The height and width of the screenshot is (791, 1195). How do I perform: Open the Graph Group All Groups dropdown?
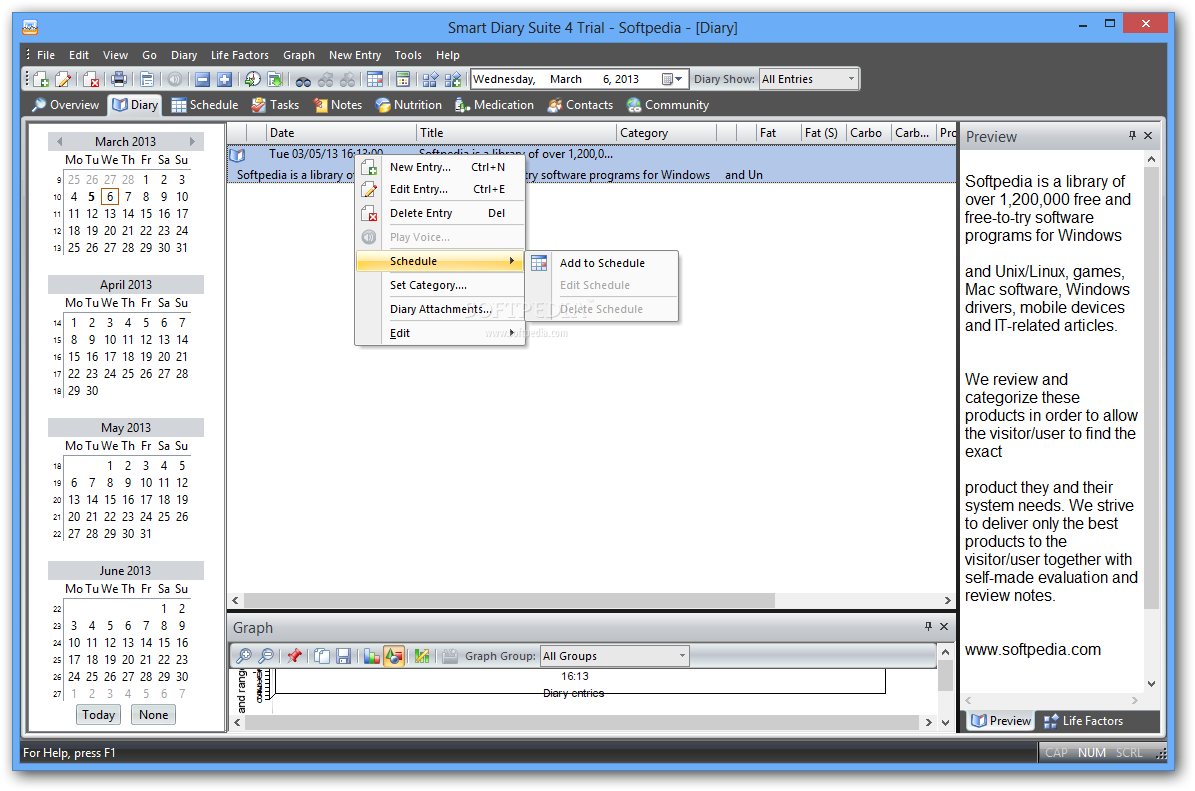pyautogui.click(x=682, y=655)
